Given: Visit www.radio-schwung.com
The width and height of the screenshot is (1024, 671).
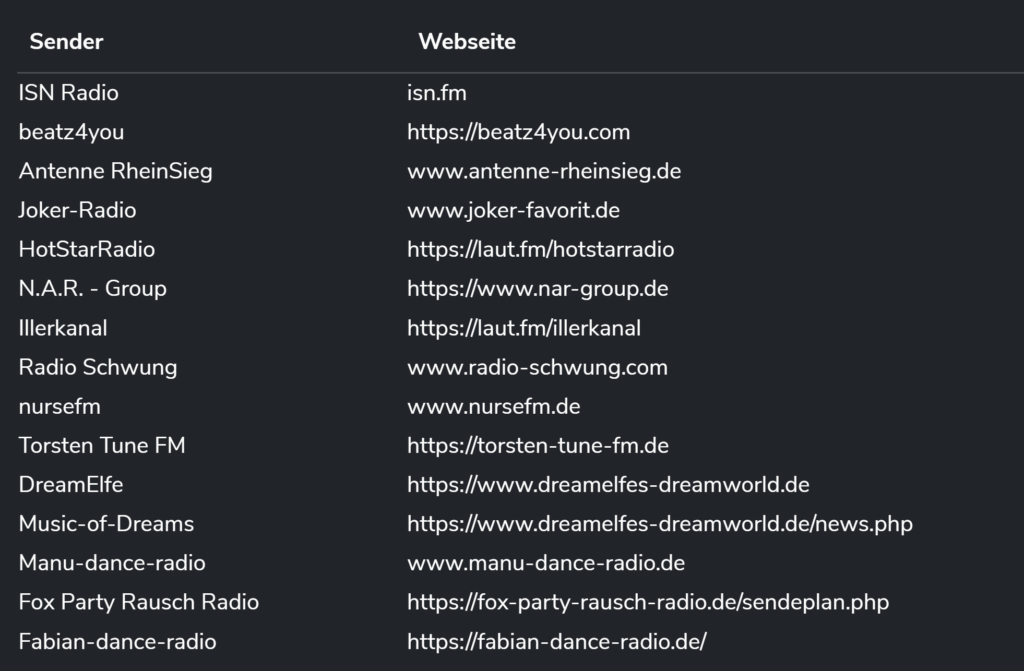Looking at the screenshot, I should click(537, 367).
